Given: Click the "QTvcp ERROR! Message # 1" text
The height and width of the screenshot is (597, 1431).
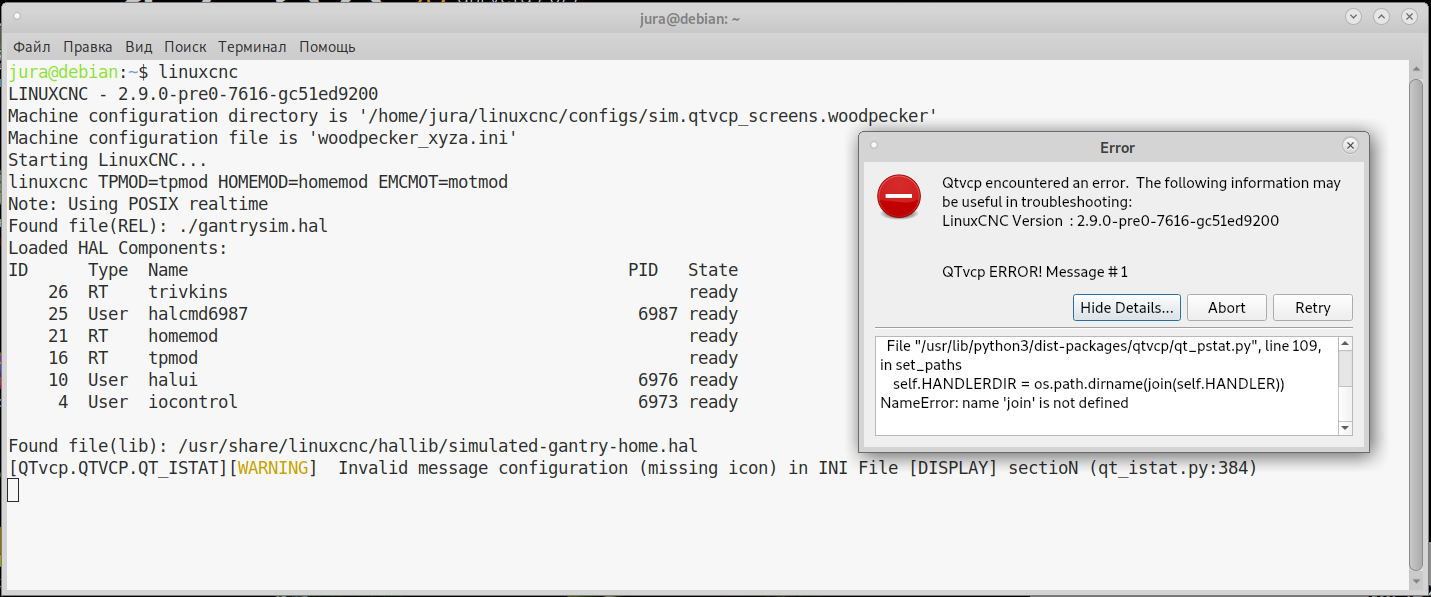Looking at the screenshot, I should pyautogui.click(x=1035, y=272).
